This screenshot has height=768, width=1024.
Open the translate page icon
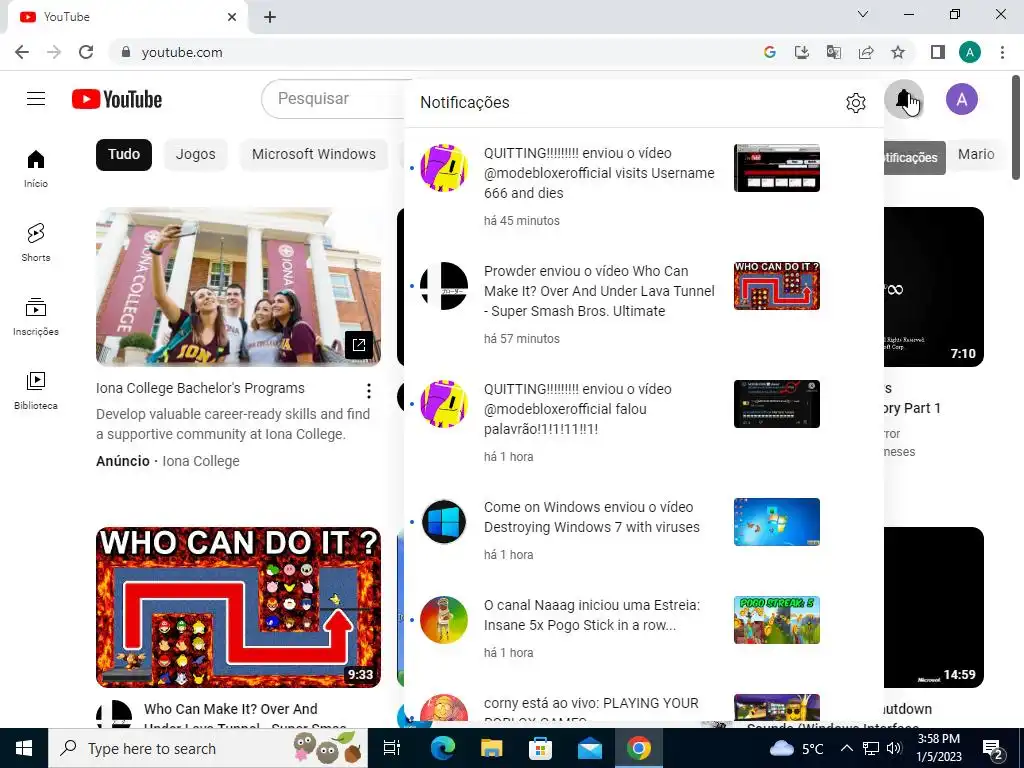834,52
